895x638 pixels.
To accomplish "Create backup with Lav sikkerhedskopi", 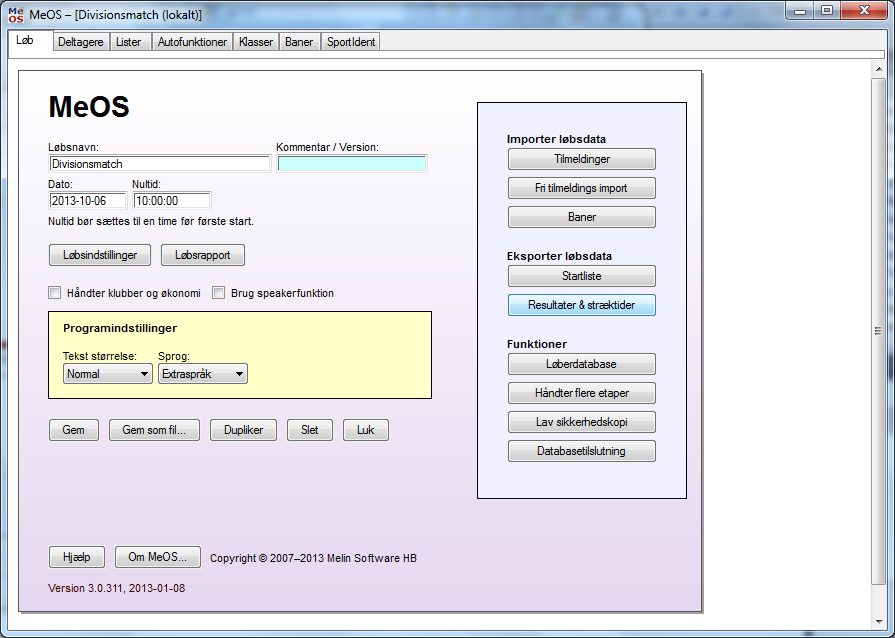I will [581, 422].
